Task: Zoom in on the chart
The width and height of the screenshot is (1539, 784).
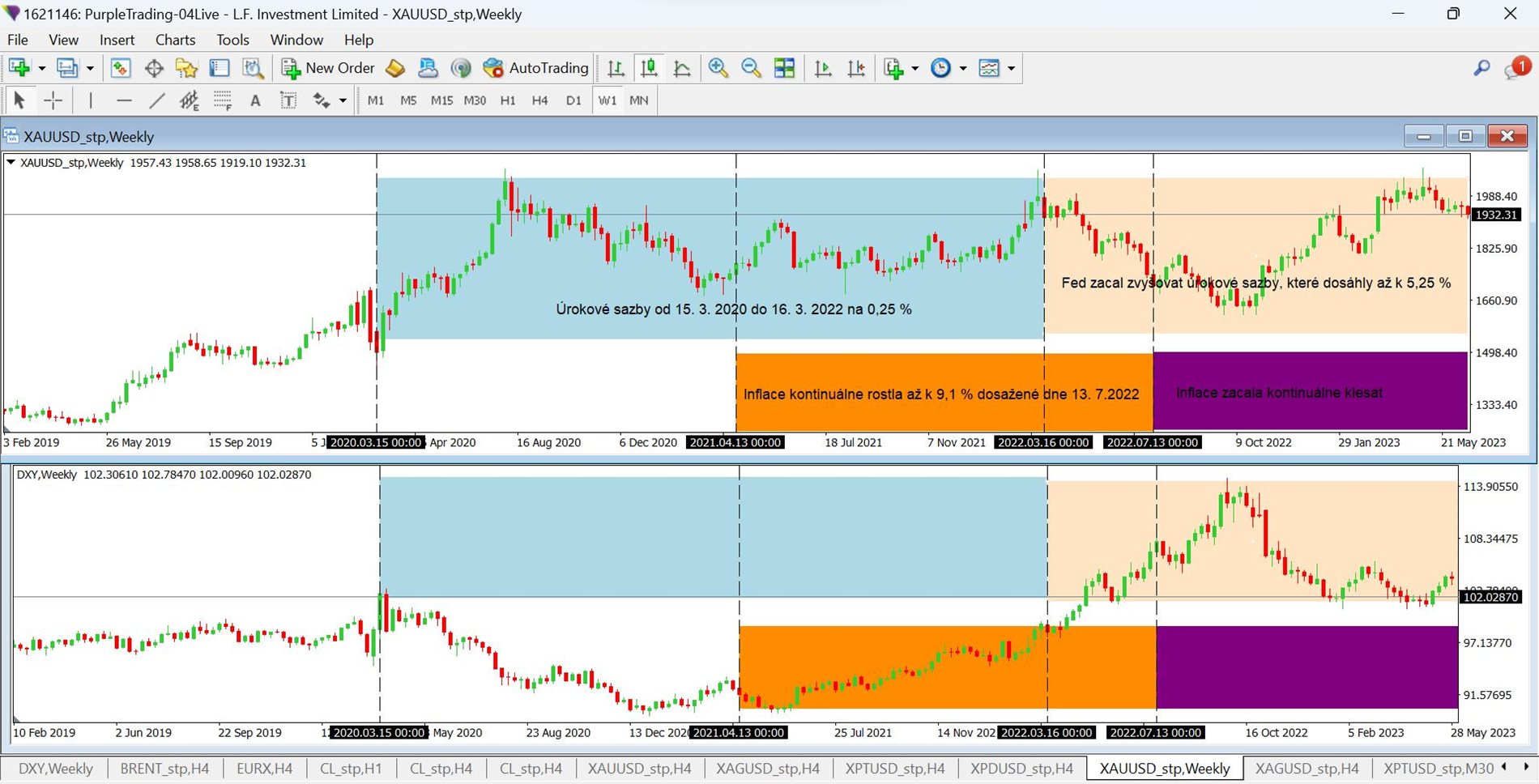Action: click(718, 68)
